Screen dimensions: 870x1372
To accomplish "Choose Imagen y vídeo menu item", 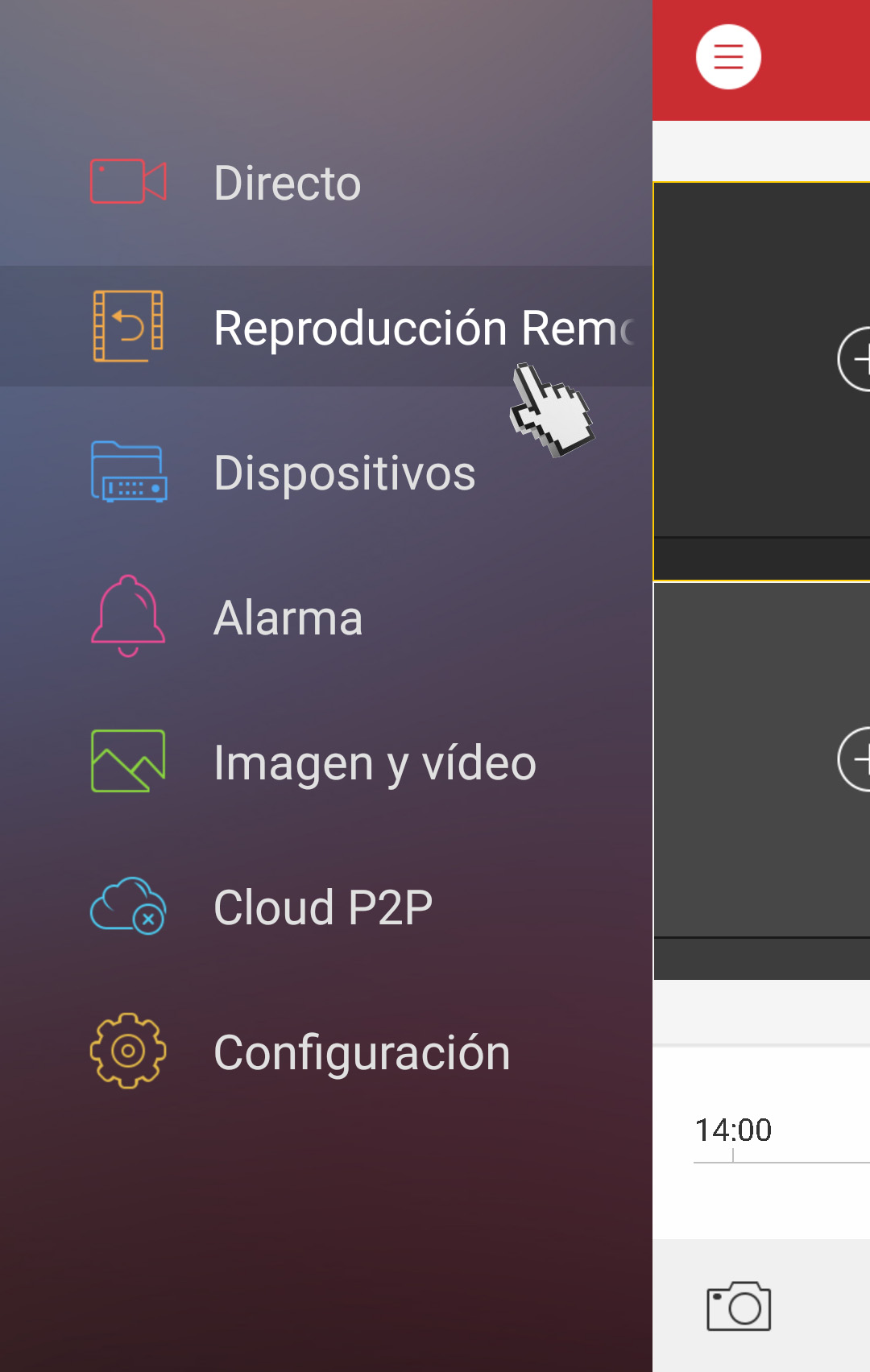I will click(x=326, y=762).
